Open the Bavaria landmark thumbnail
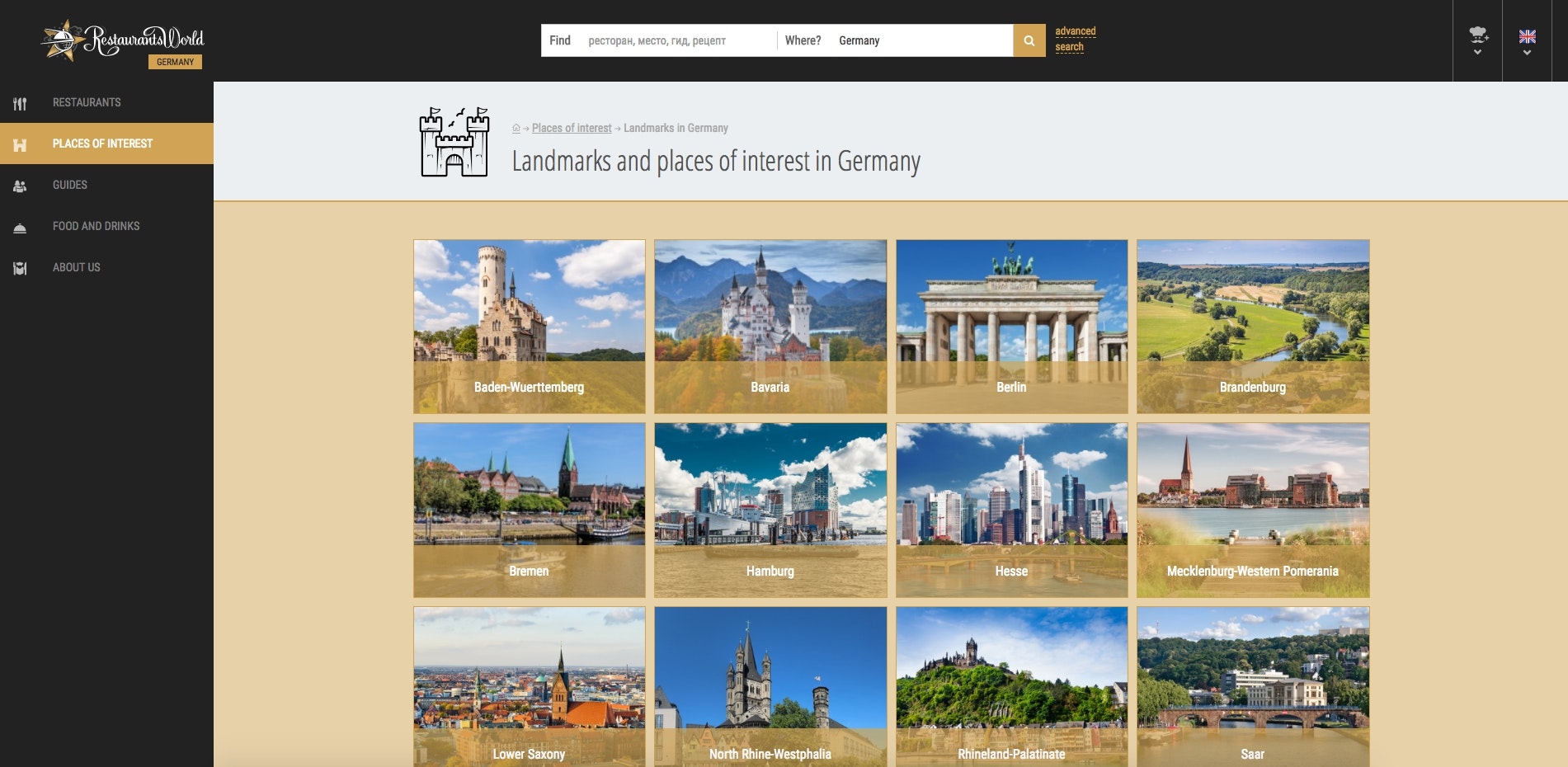 770,327
